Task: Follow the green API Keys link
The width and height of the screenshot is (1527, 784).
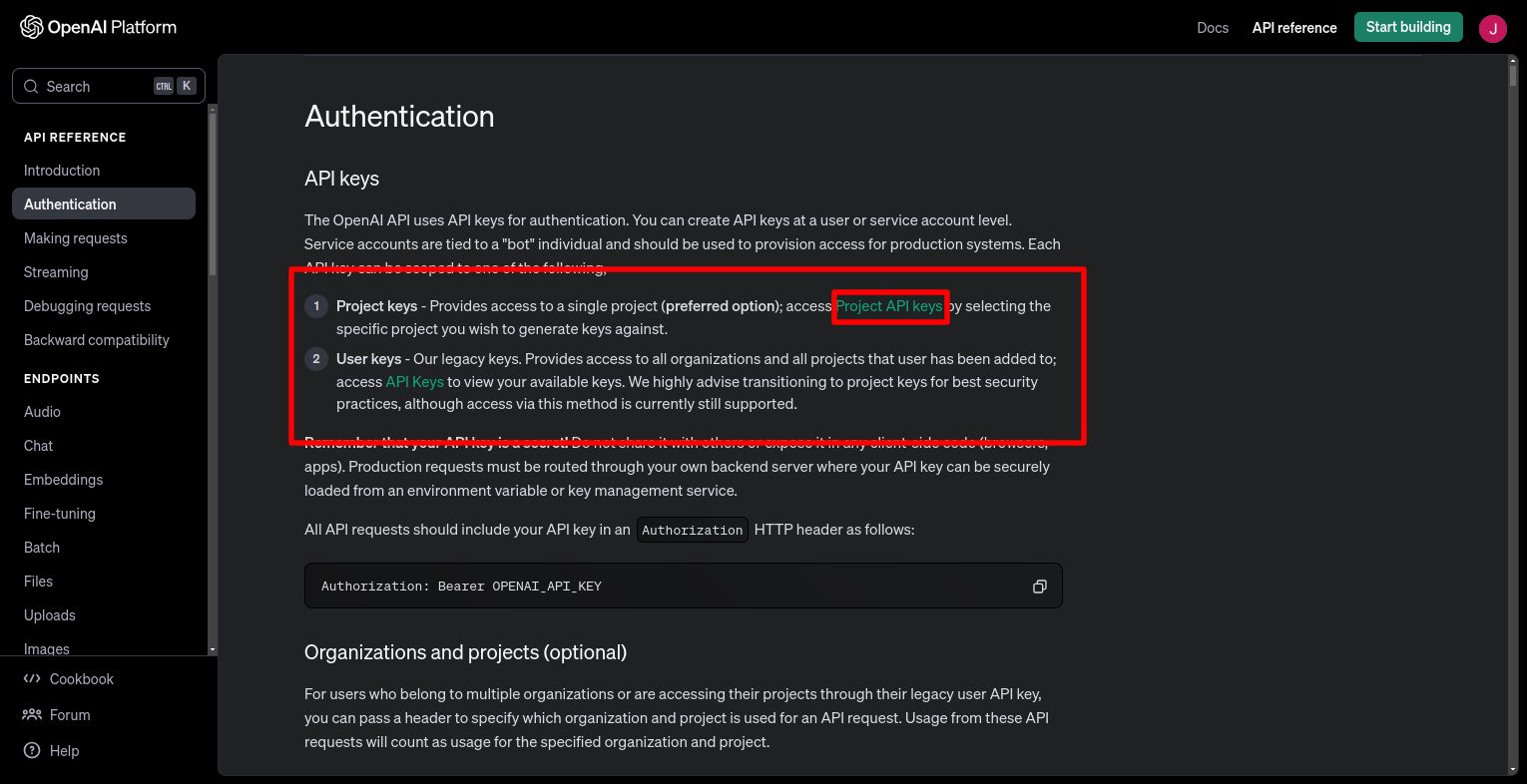Action: click(x=414, y=382)
